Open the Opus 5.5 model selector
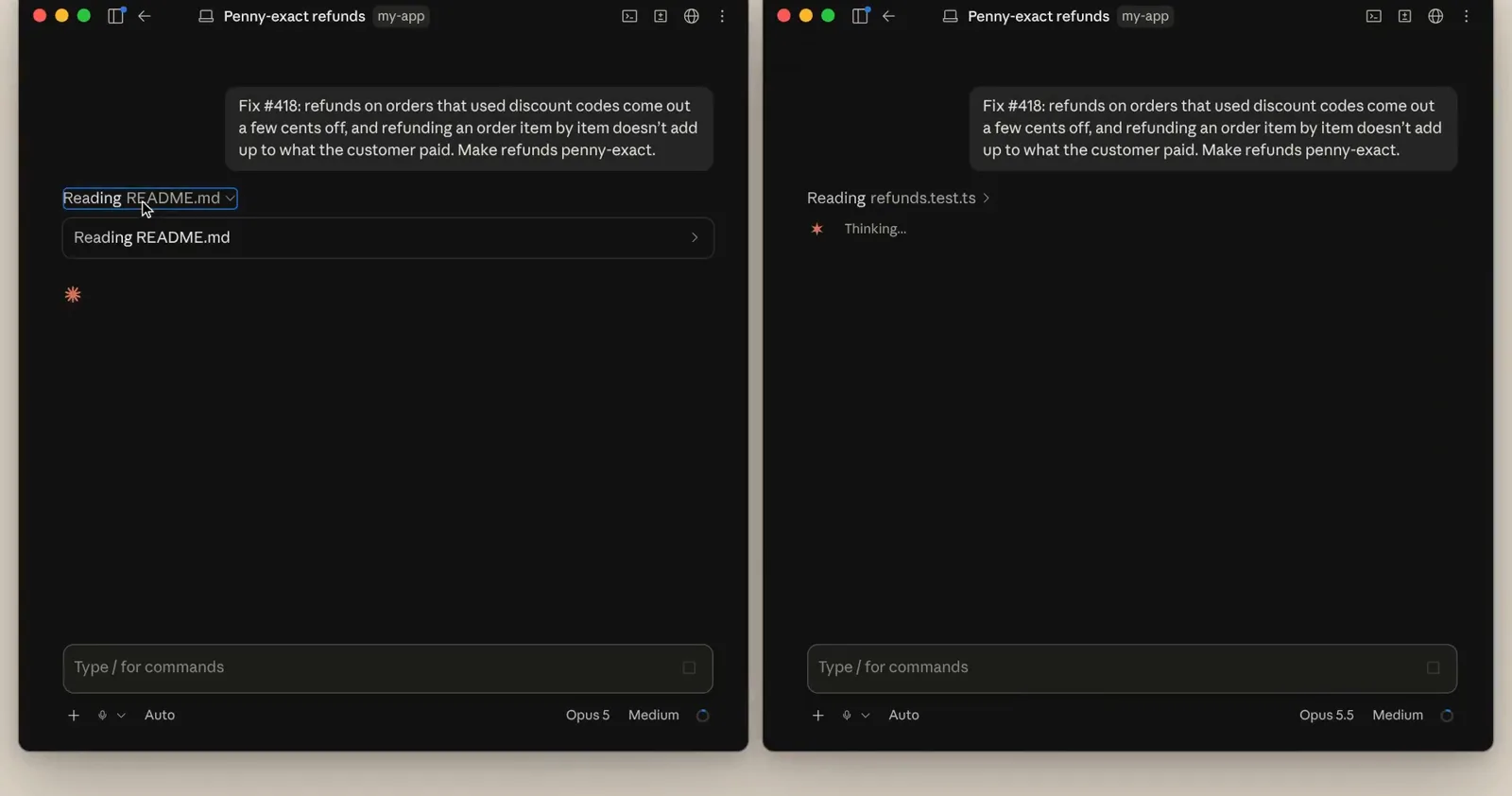This screenshot has width=1512, height=796. click(x=1326, y=716)
